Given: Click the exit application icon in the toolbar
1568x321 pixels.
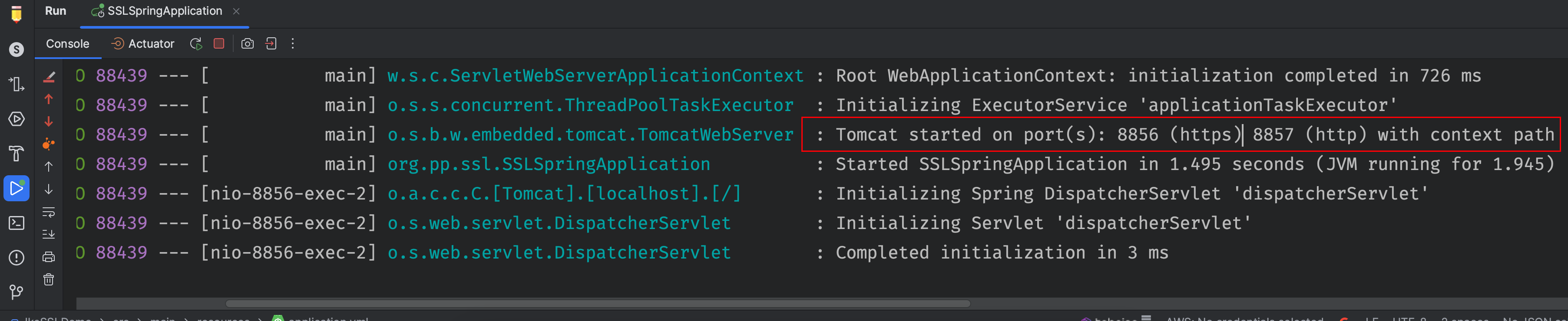Looking at the screenshot, I should coord(271,44).
